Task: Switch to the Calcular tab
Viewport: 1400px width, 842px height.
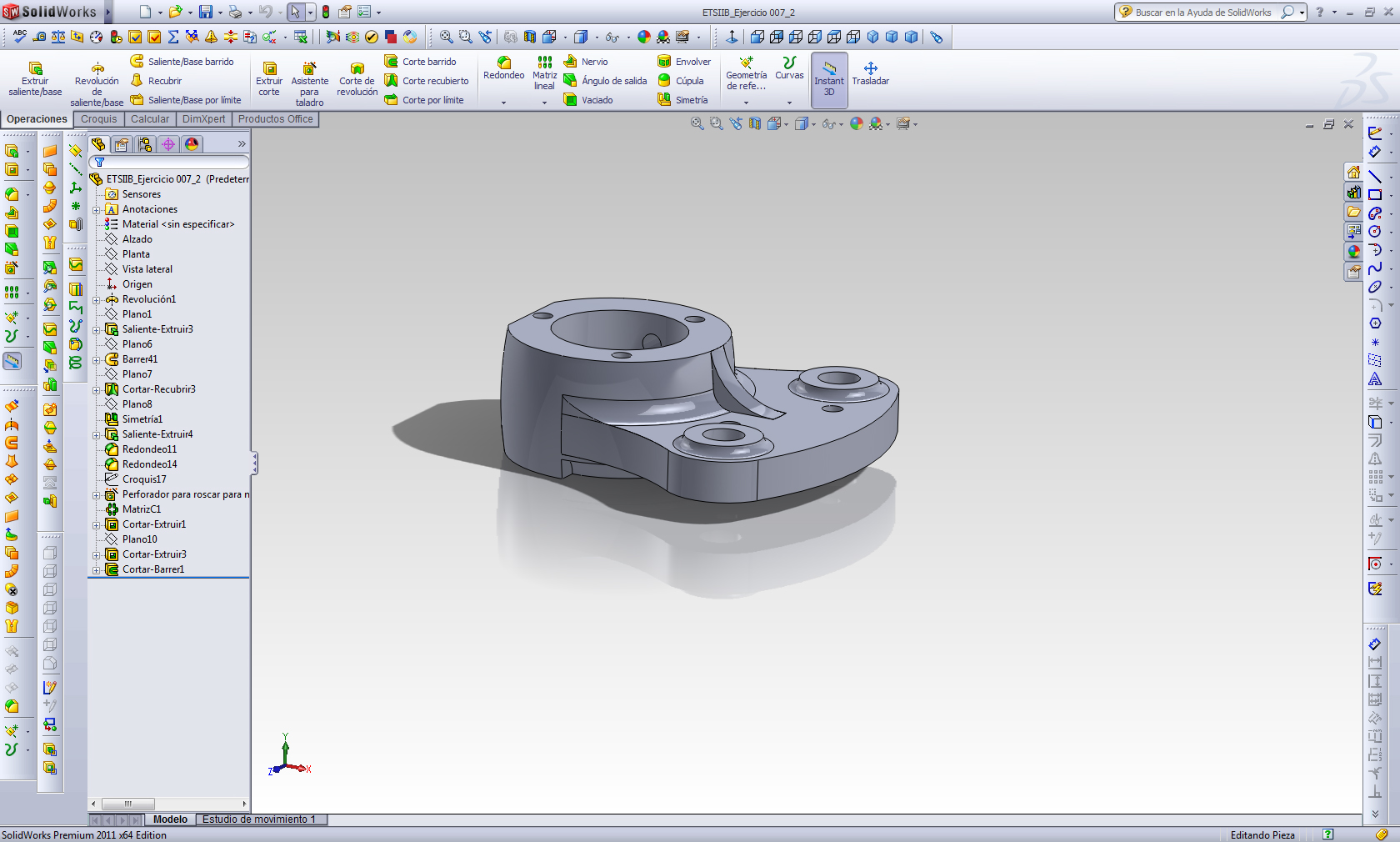Action: 150,119
